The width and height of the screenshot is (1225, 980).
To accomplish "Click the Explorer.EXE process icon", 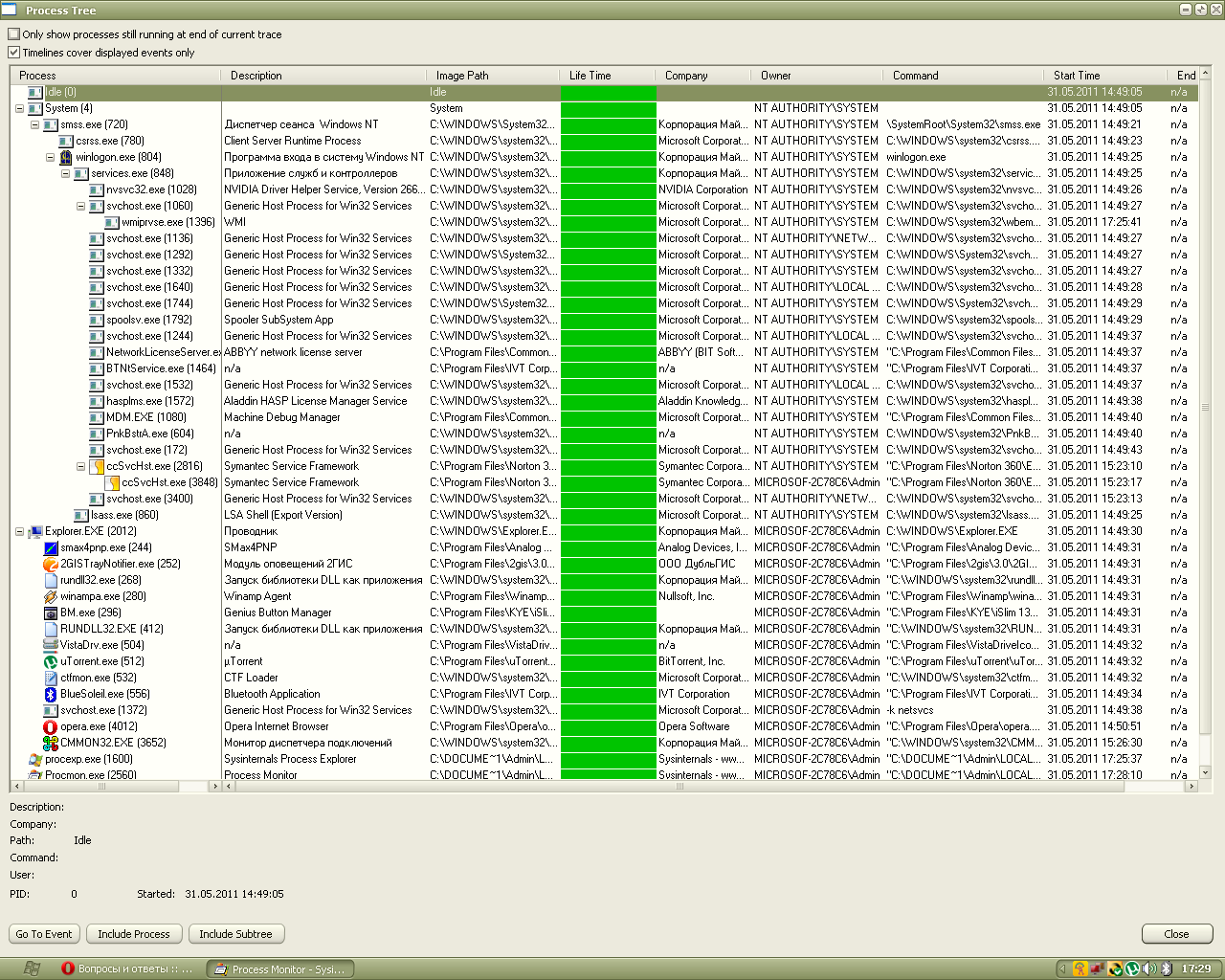I will pyautogui.click(x=35, y=531).
